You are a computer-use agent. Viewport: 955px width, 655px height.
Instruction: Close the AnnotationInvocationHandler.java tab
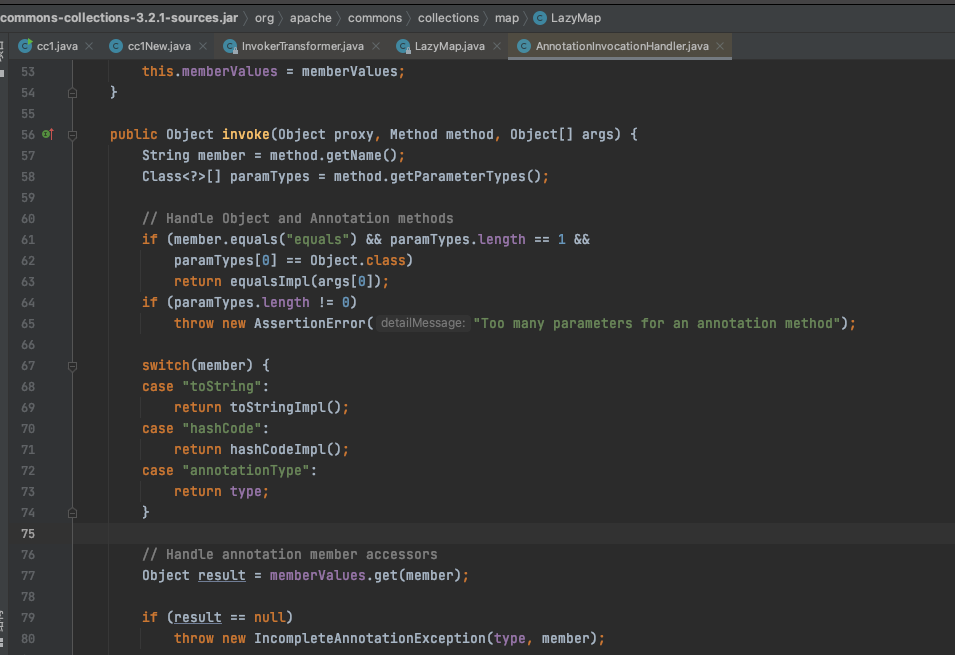[720, 46]
